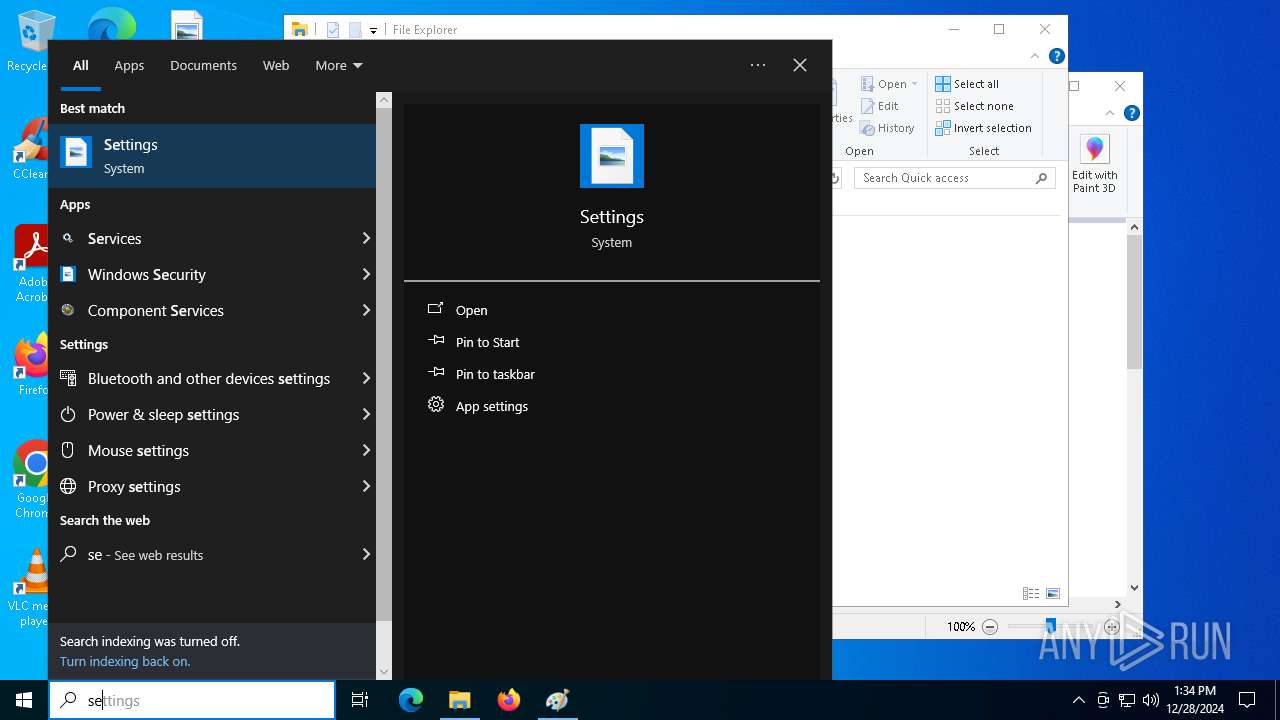Click Select all in File Explorer

[967, 84]
